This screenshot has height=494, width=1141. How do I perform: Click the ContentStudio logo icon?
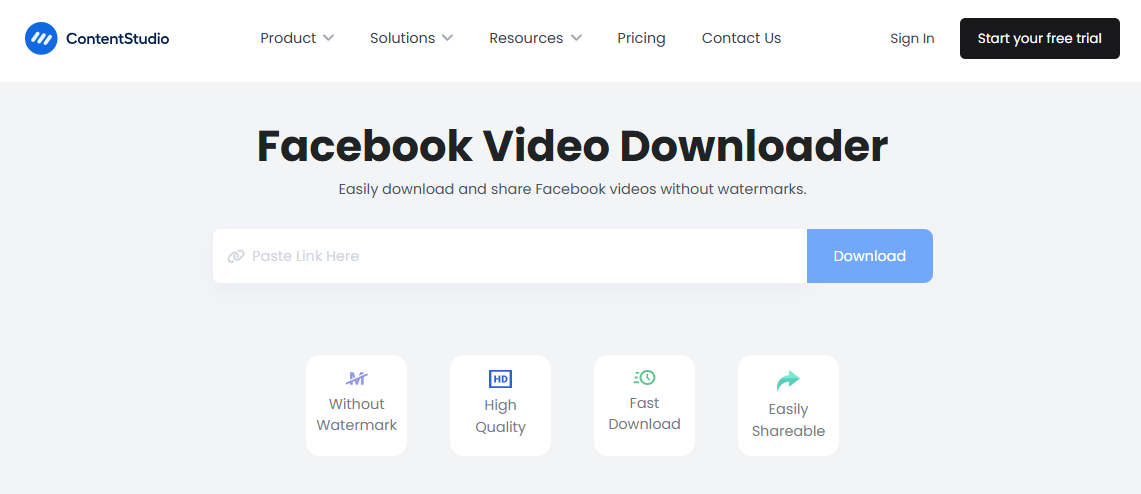[x=41, y=39]
